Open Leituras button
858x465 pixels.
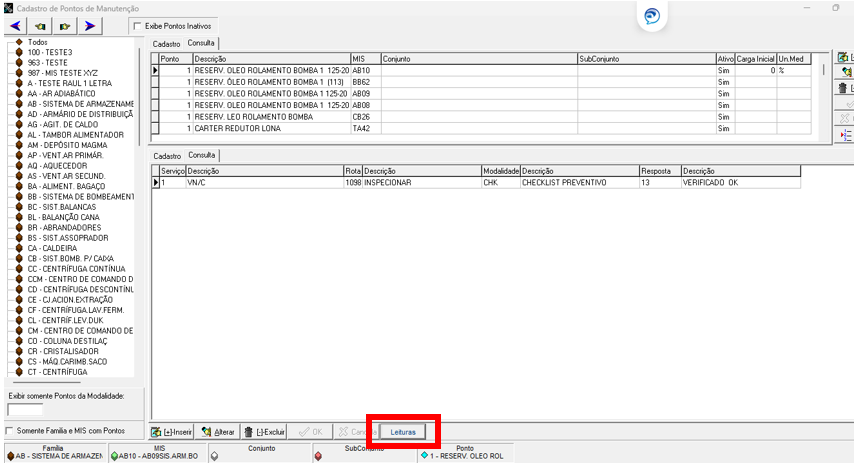tap(403, 432)
